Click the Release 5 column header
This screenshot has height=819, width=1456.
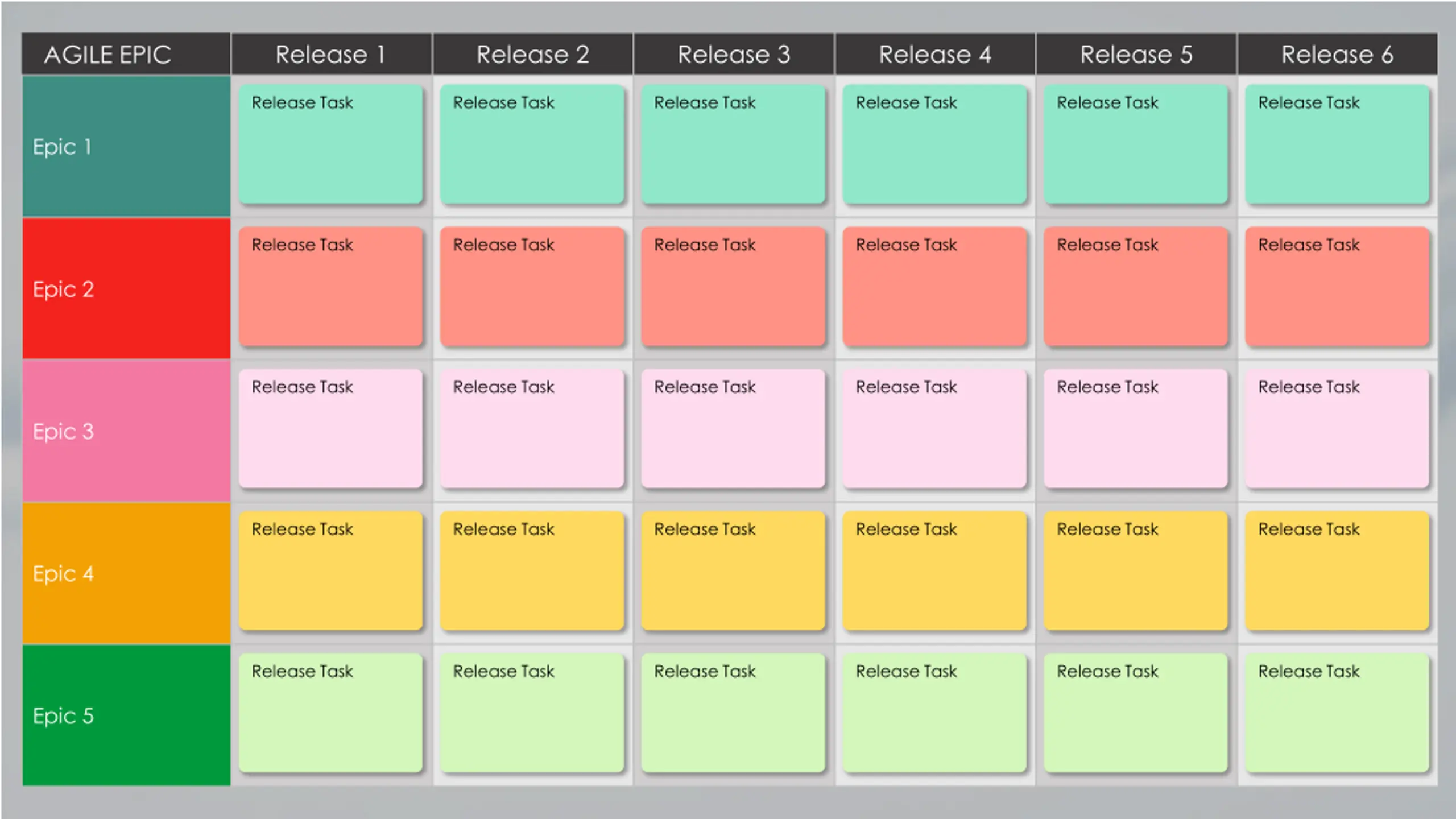[x=1136, y=55]
